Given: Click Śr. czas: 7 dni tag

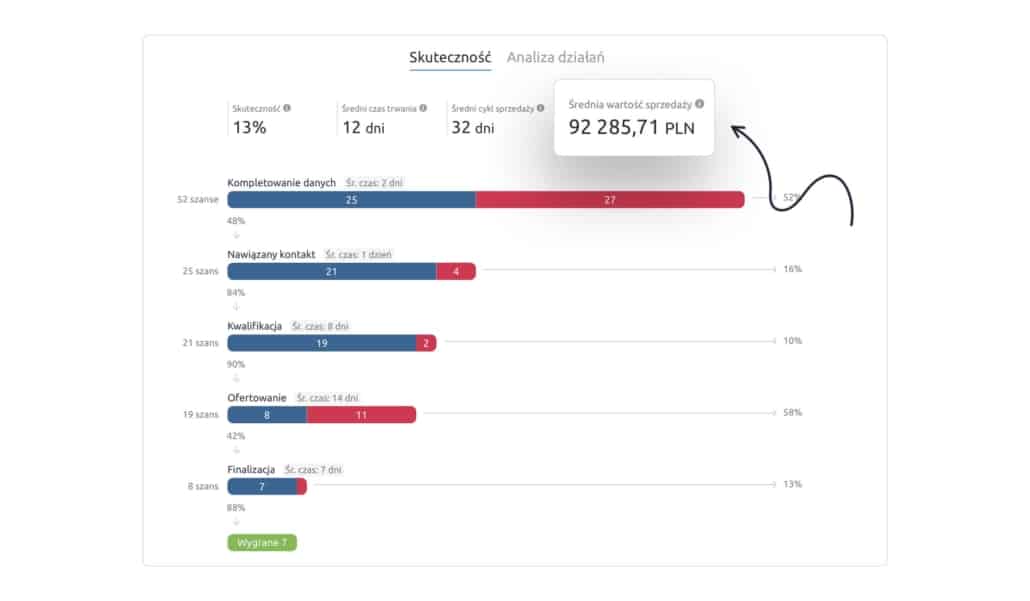Looking at the screenshot, I should [x=313, y=470].
